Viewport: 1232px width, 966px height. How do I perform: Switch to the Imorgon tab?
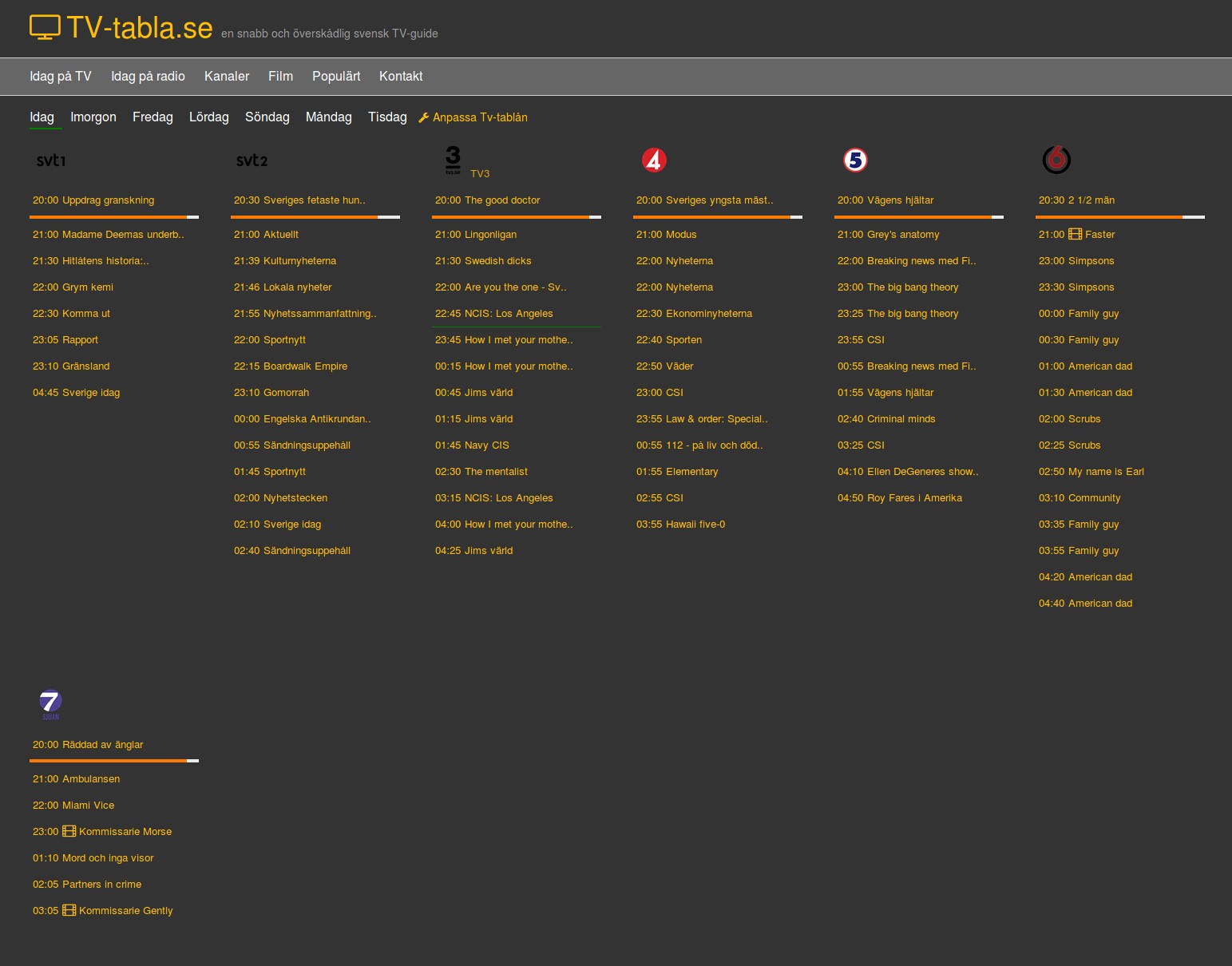93,117
